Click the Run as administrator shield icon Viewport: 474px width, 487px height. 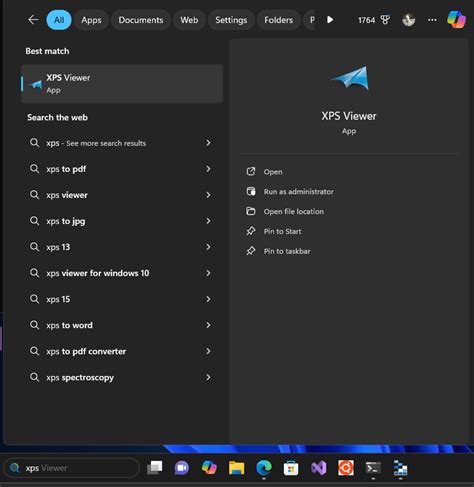pyautogui.click(x=251, y=191)
